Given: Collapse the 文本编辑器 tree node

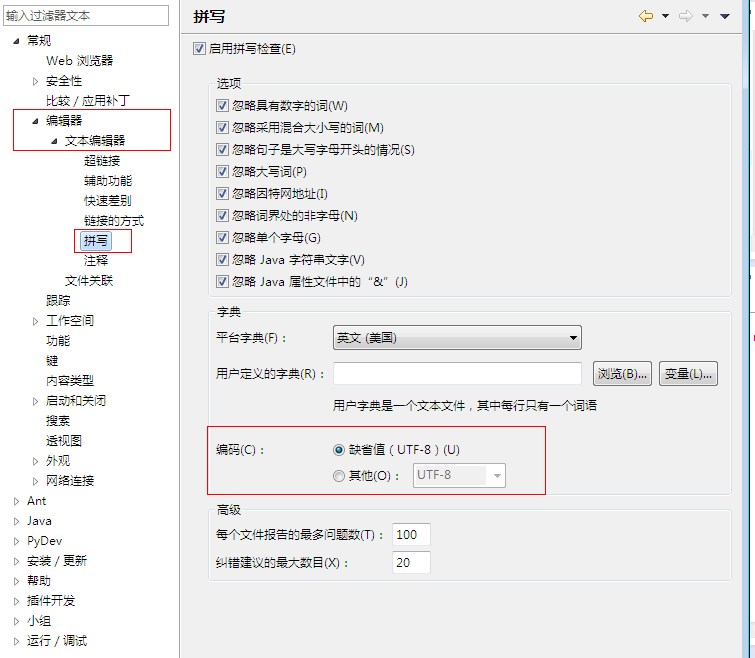Looking at the screenshot, I should (54, 141).
